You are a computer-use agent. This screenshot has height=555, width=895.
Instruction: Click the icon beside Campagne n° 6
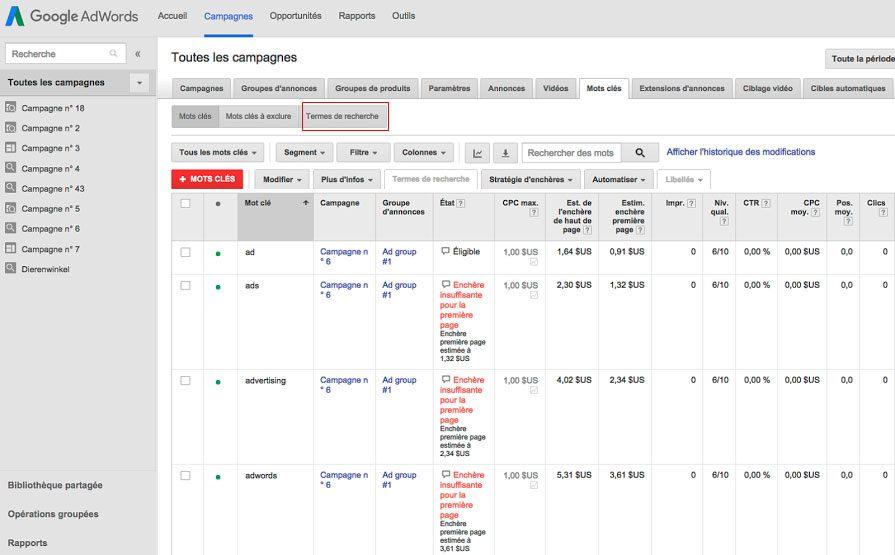10,228
